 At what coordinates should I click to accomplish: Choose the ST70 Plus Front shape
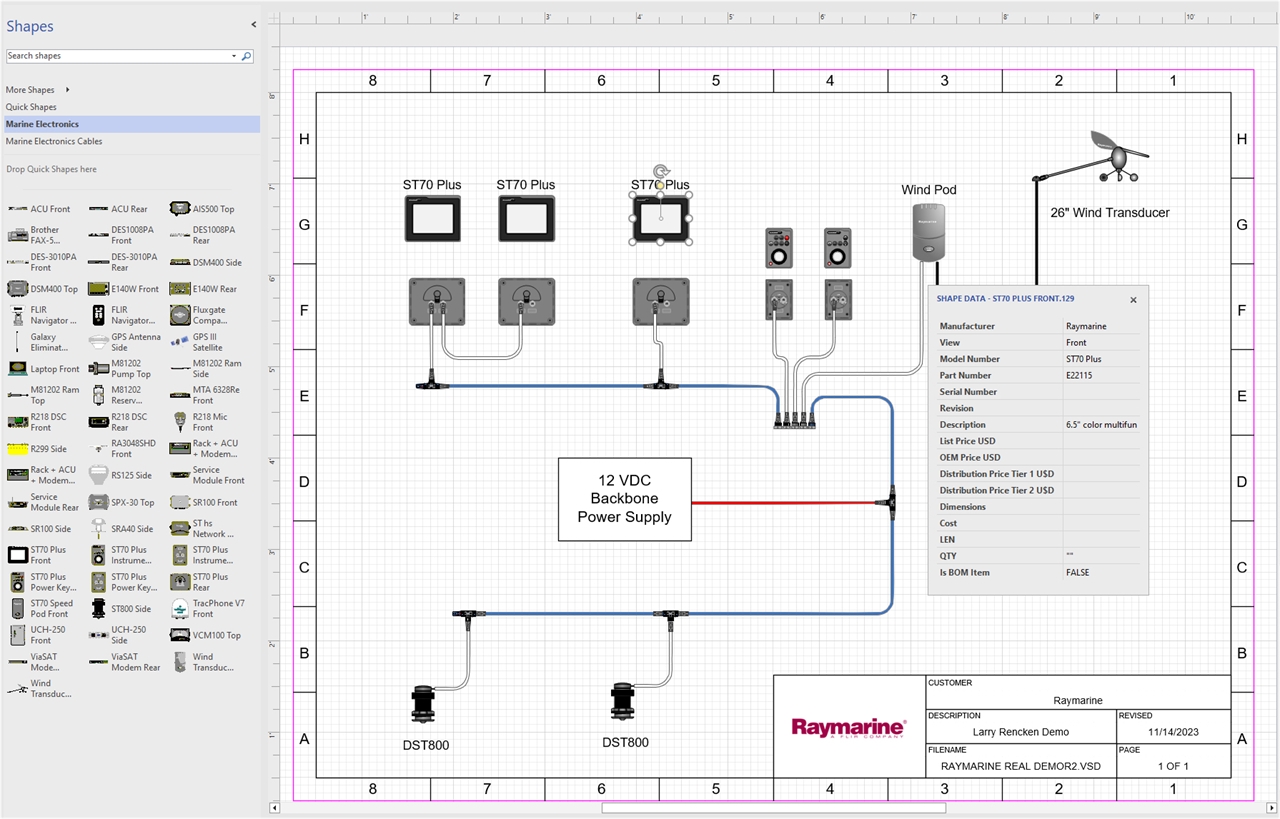pos(37,555)
